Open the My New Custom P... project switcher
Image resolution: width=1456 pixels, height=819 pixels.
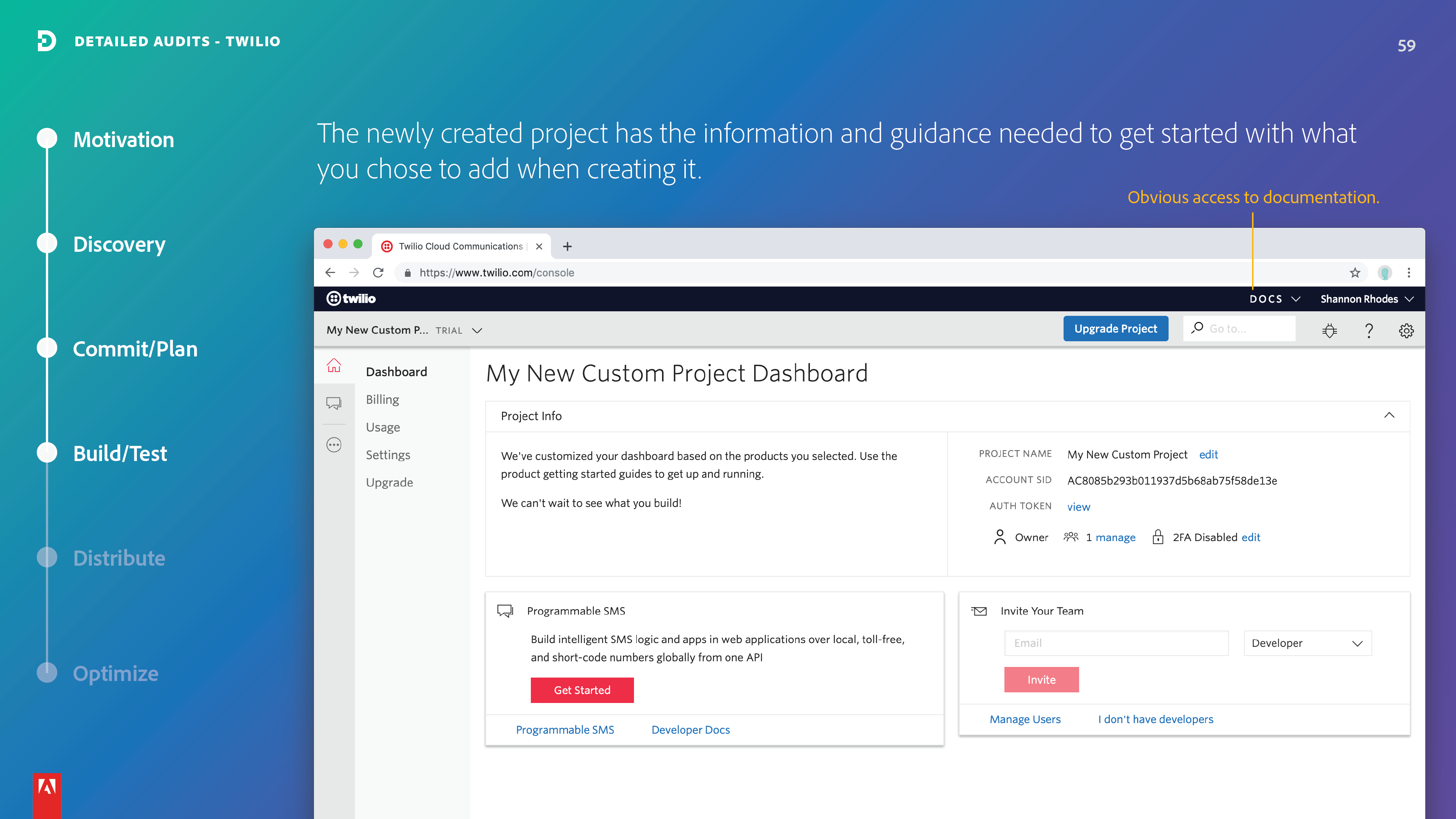pos(403,330)
